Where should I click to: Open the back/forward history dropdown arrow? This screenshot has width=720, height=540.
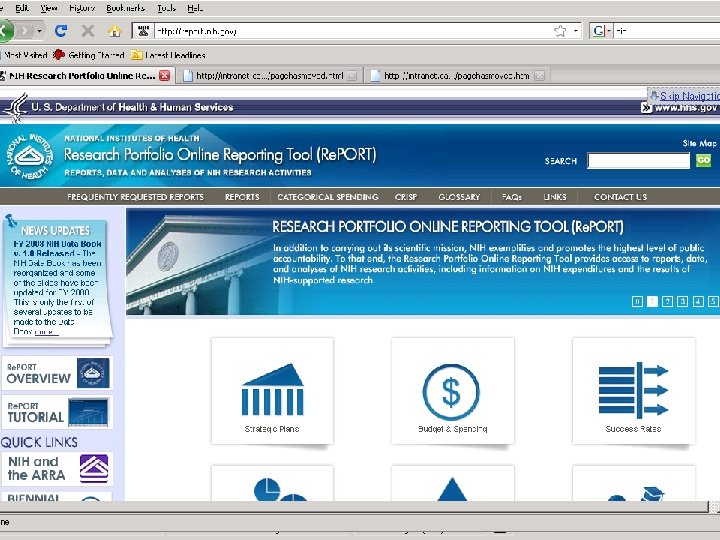(40, 31)
